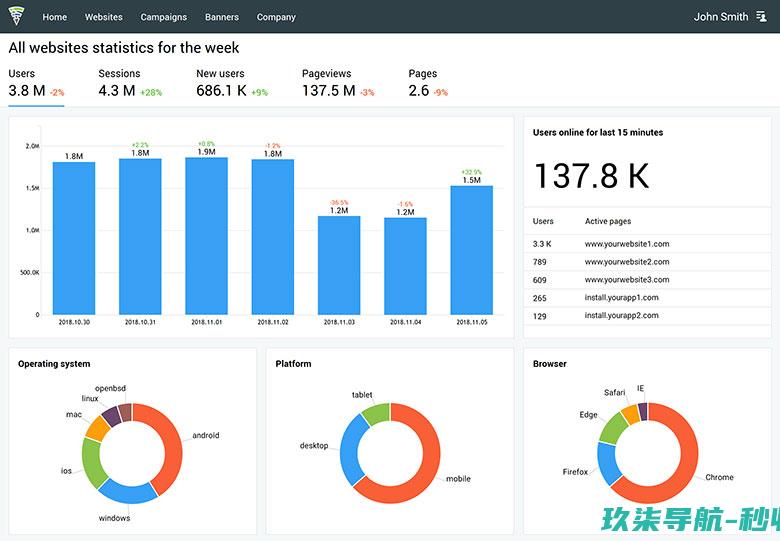Click the linux segment in Operating system chart
Screen dimensions: 780x541
click(x=111, y=417)
